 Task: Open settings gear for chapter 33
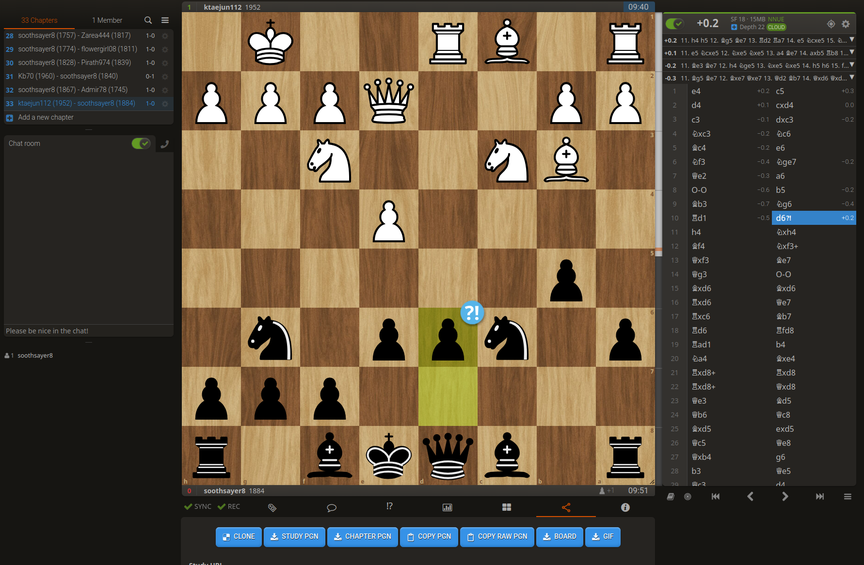click(x=165, y=104)
